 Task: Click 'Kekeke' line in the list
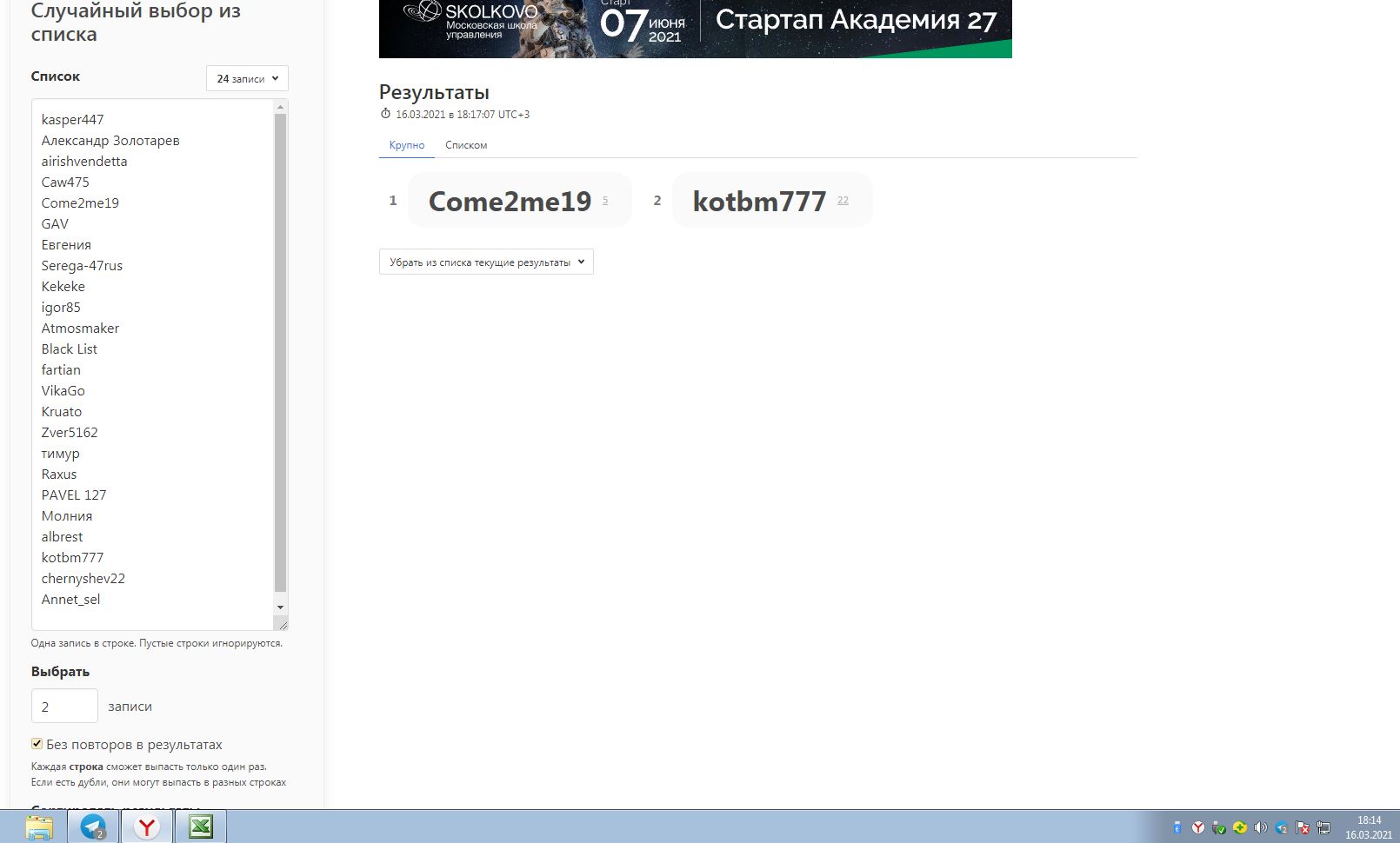63,287
